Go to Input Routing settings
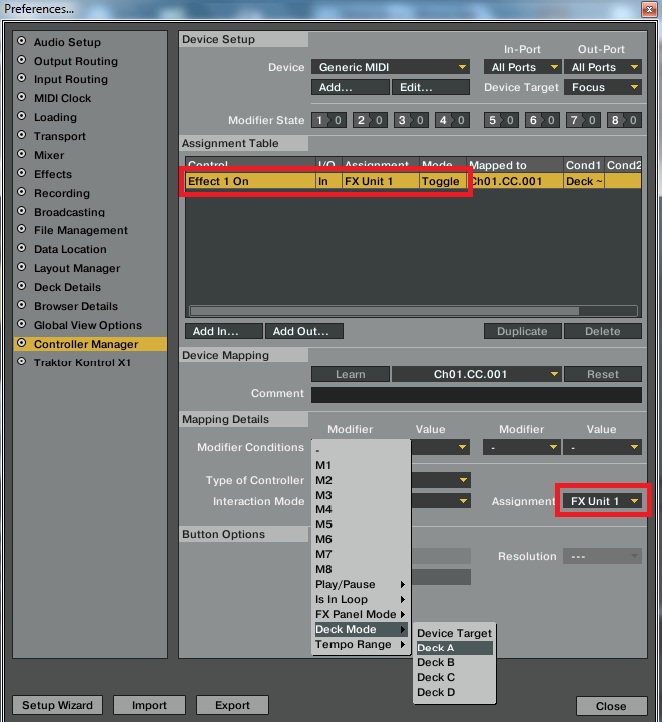 tap(70, 79)
